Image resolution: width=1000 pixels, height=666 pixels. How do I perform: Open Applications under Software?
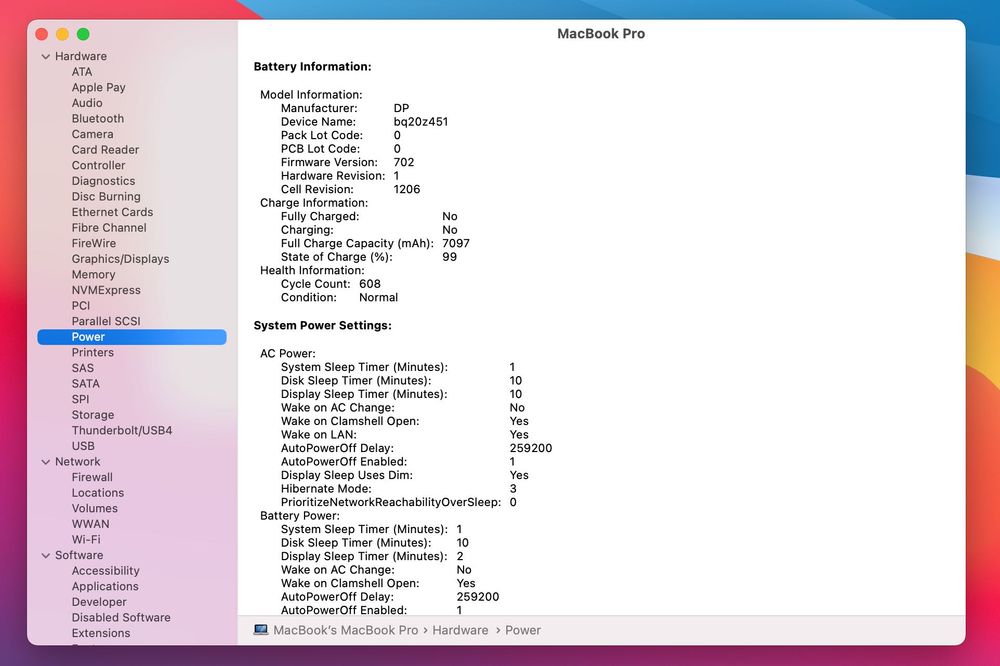[105, 586]
